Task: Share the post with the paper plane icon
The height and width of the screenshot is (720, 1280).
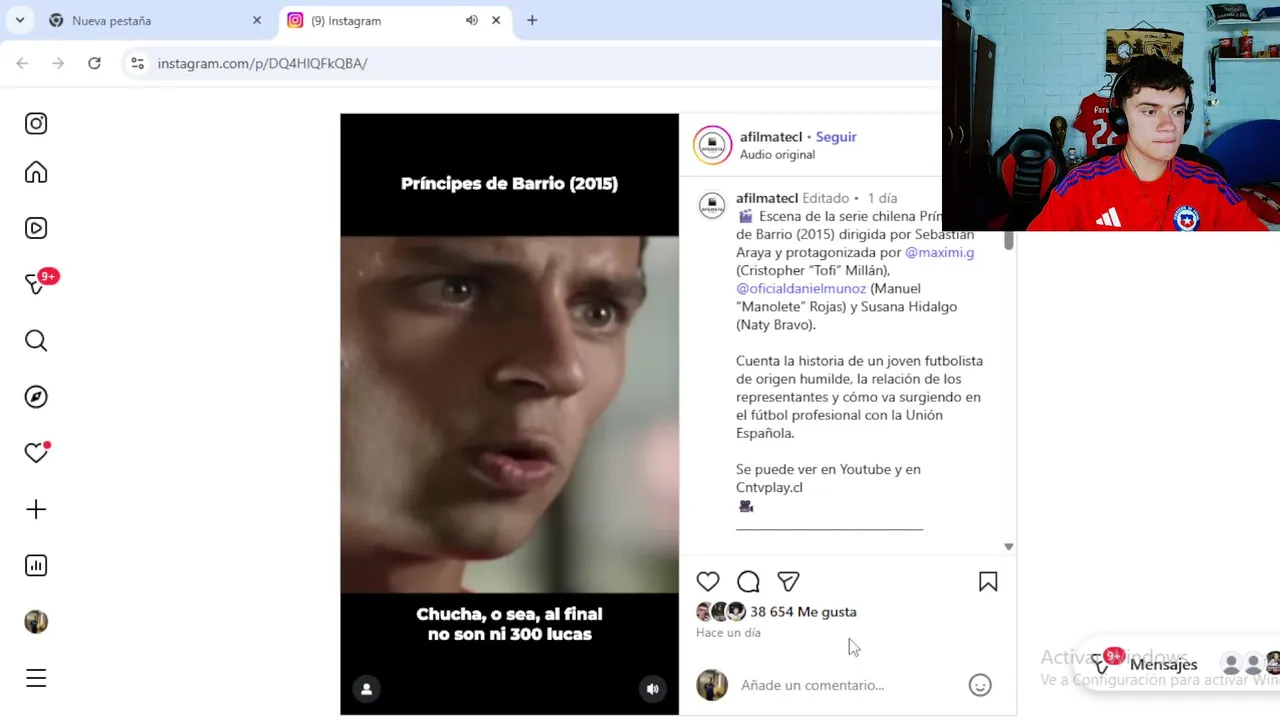Action: [x=788, y=582]
